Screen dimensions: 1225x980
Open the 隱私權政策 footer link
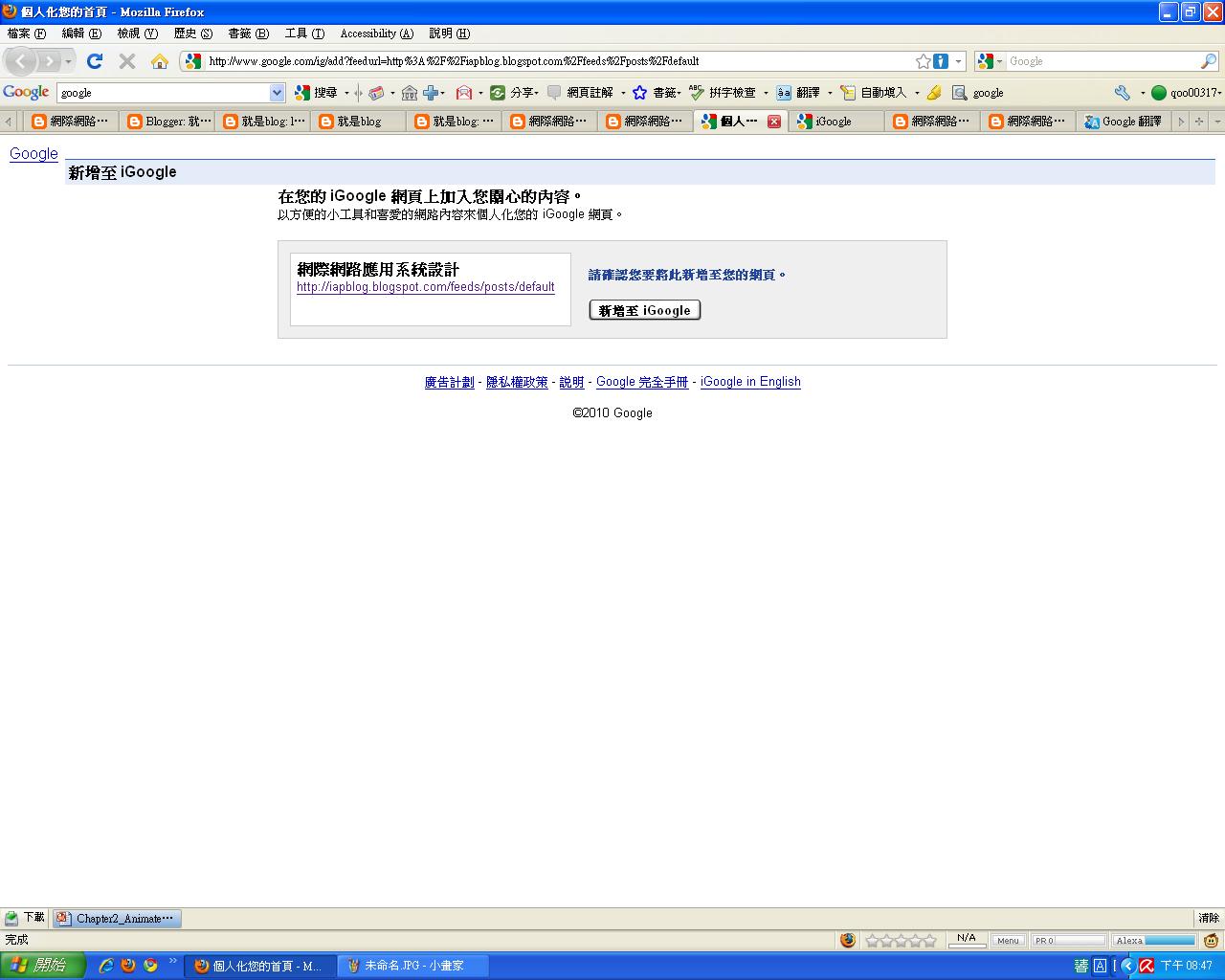click(x=517, y=382)
